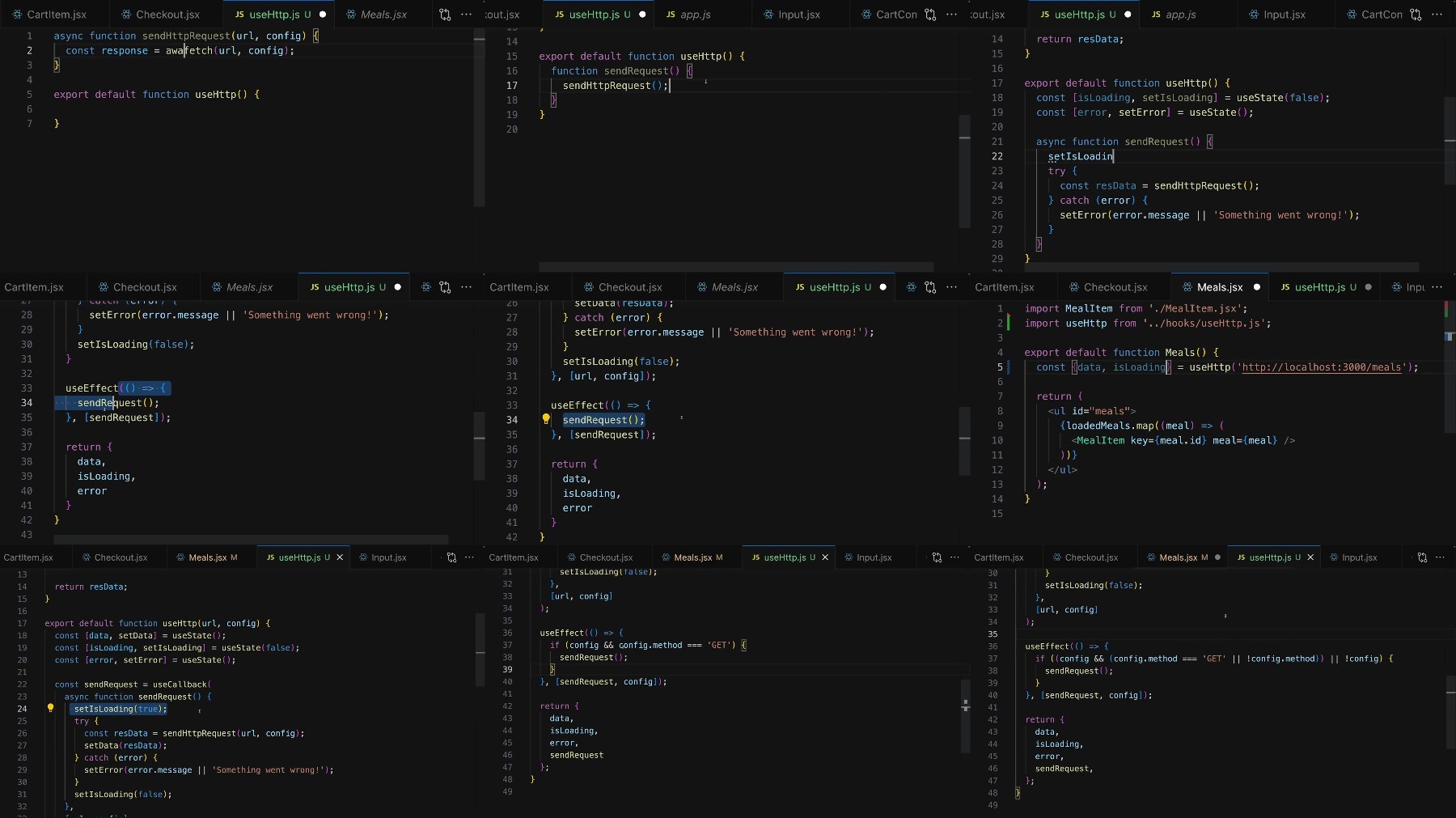Open More Actions ellipsis above import MealItem code

click(1437, 287)
